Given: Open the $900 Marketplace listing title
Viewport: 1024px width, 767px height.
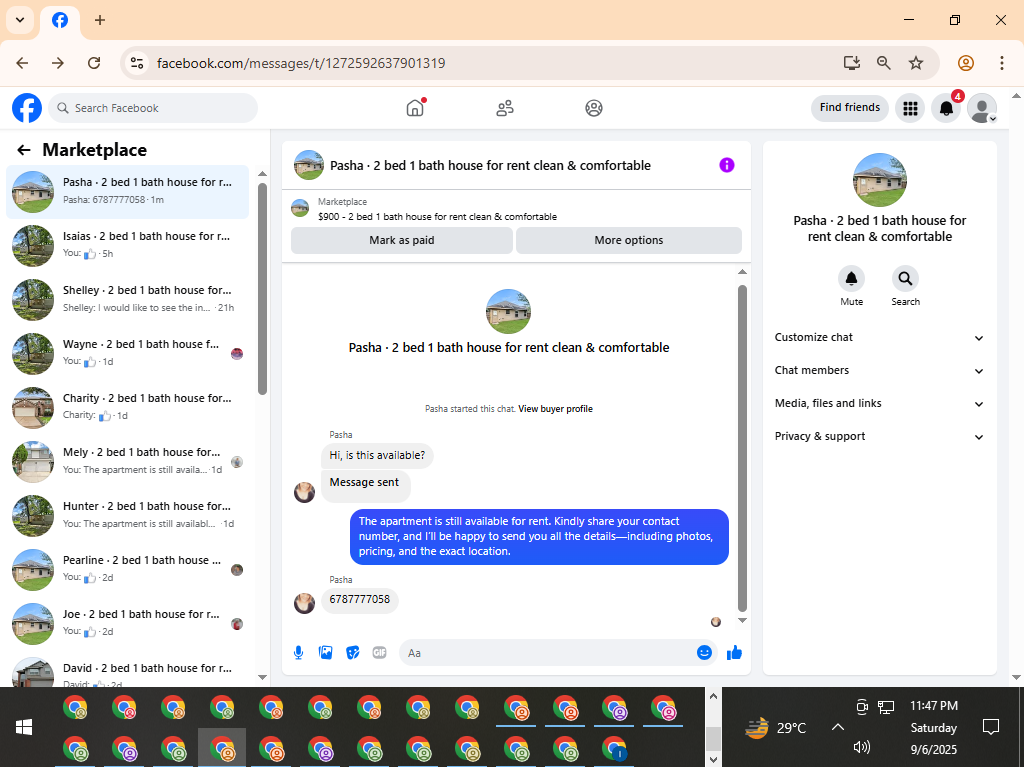Looking at the screenshot, I should tap(438, 217).
